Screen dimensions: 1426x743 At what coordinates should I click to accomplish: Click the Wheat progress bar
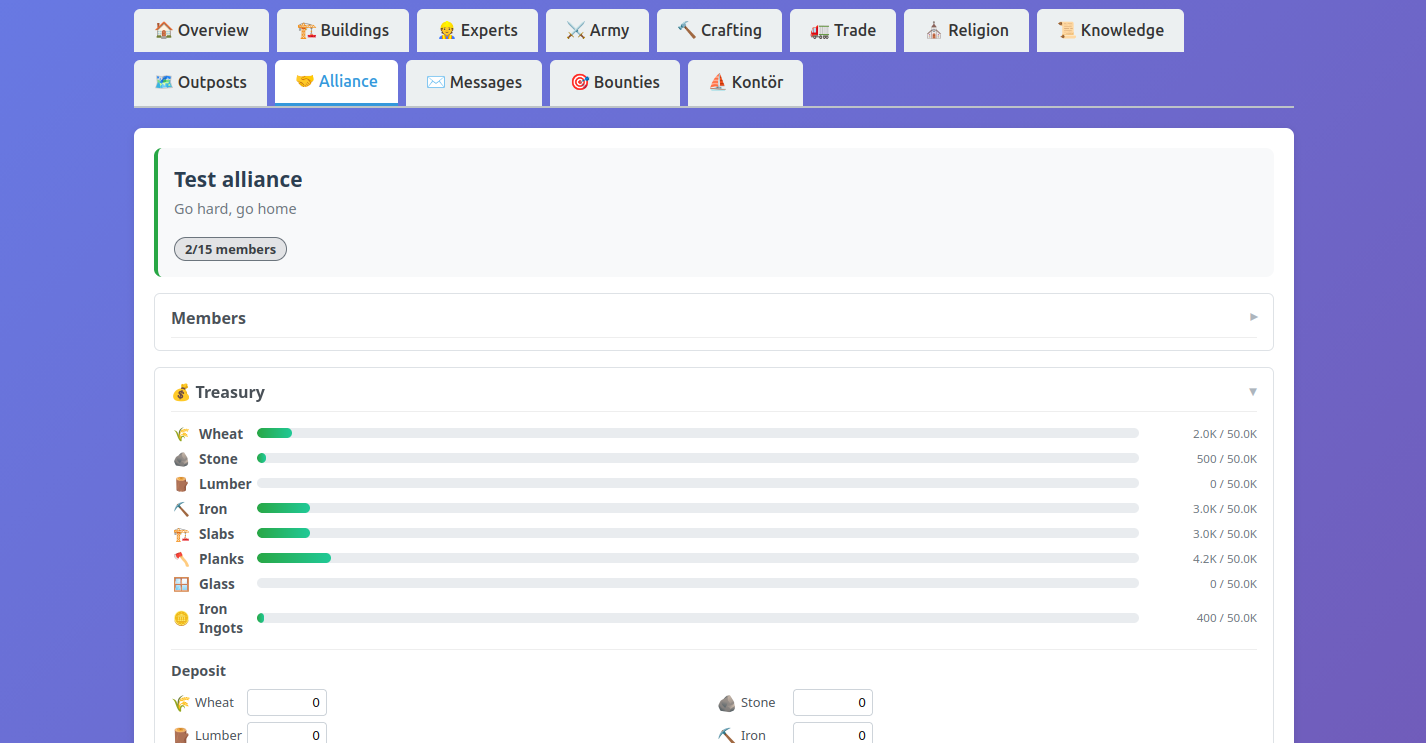[698, 433]
